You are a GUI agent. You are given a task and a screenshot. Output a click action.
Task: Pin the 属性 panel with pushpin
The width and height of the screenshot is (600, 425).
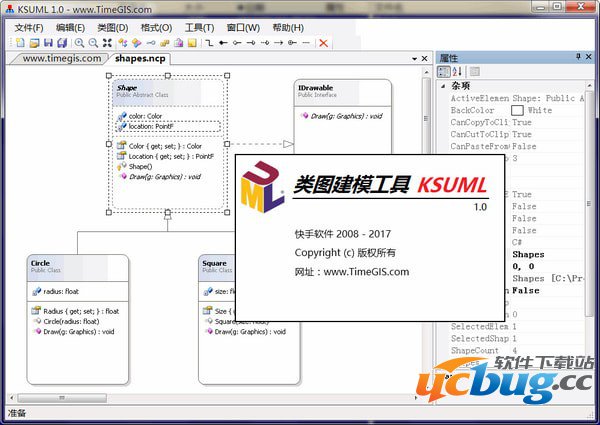click(577, 58)
